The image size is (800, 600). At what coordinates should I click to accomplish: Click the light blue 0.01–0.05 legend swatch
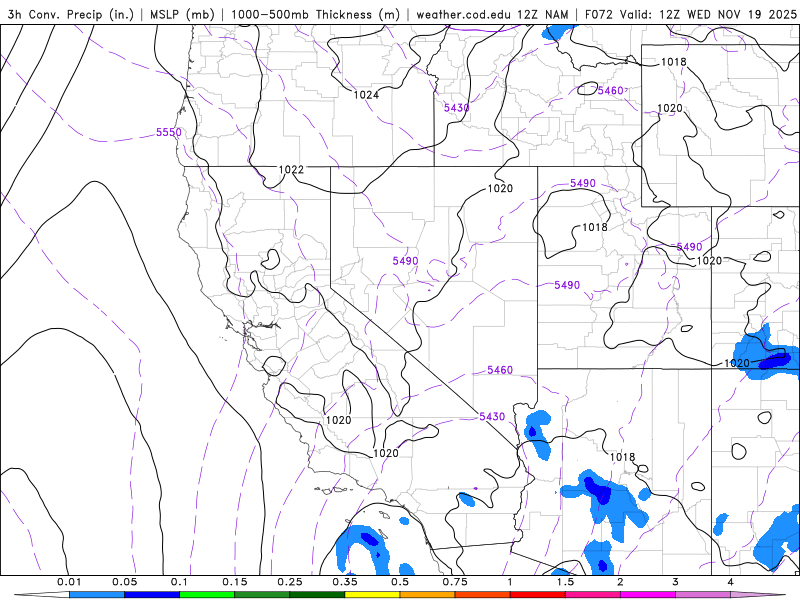pyautogui.click(x=97, y=595)
